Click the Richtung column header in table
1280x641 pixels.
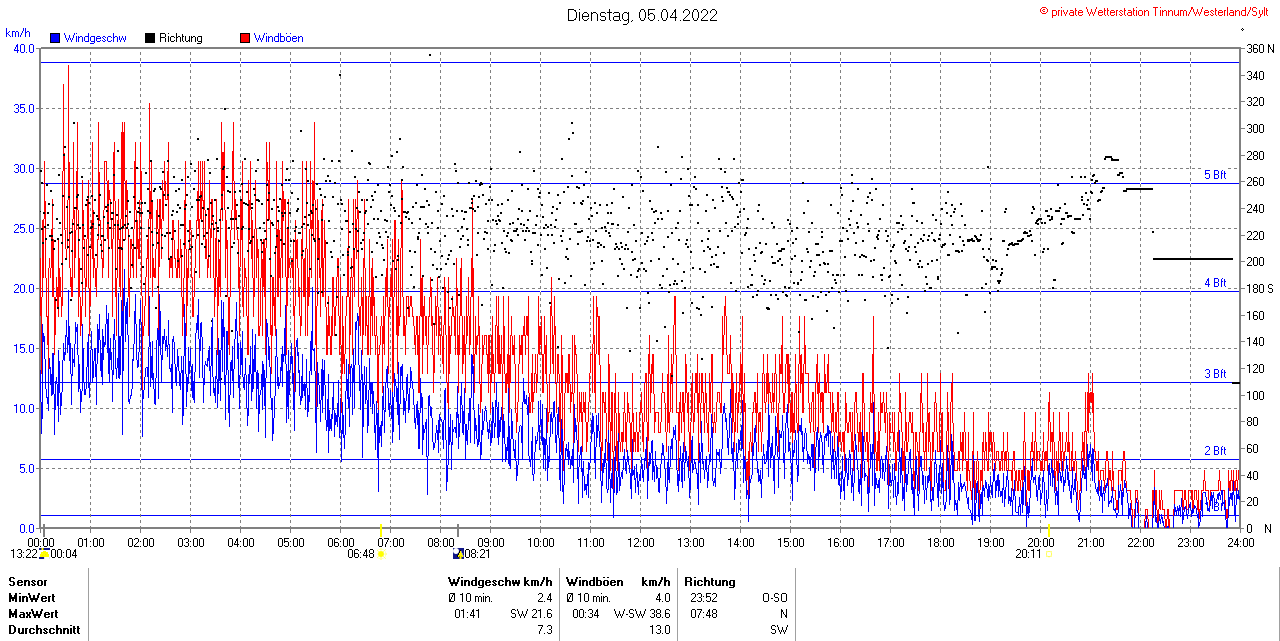(x=710, y=582)
